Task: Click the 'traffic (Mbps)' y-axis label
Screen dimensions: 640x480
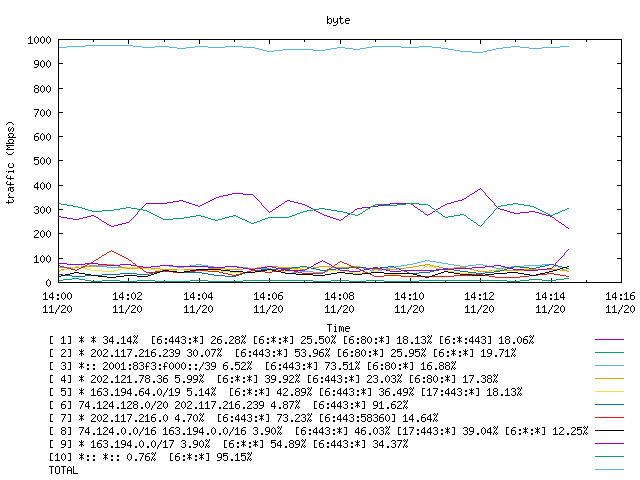Action: [11, 162]
